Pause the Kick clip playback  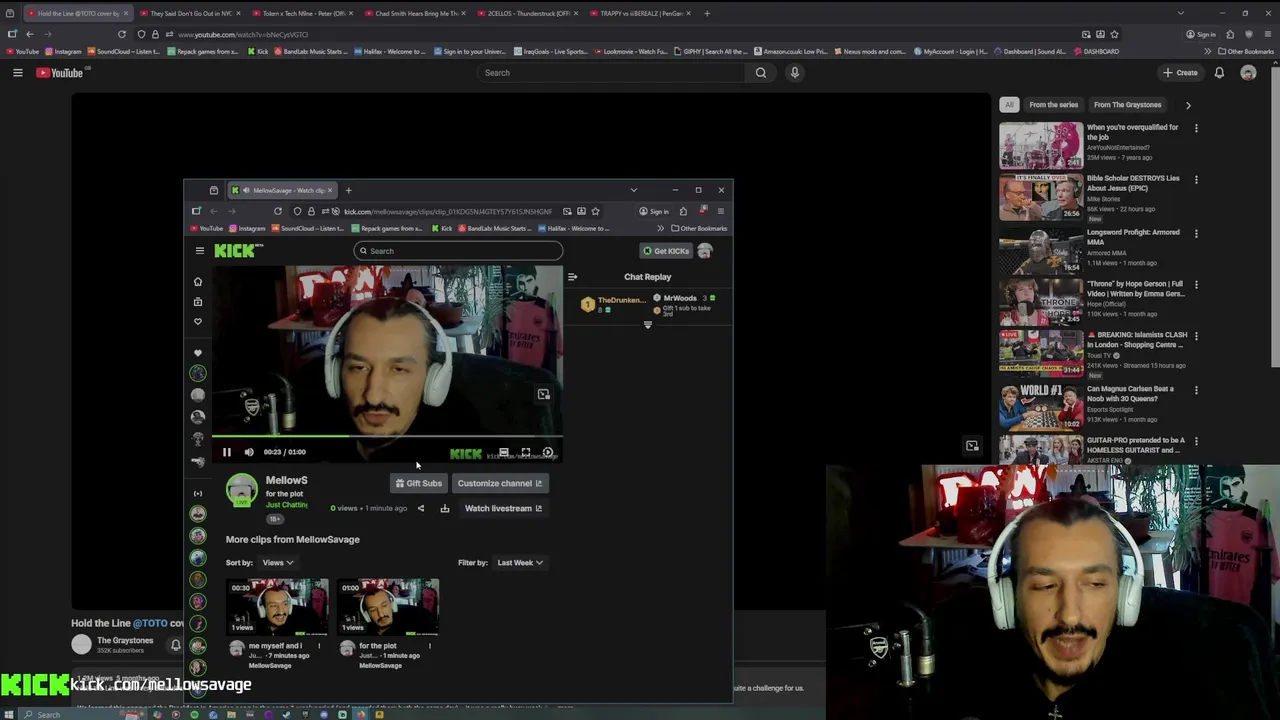tap(227, 452)
